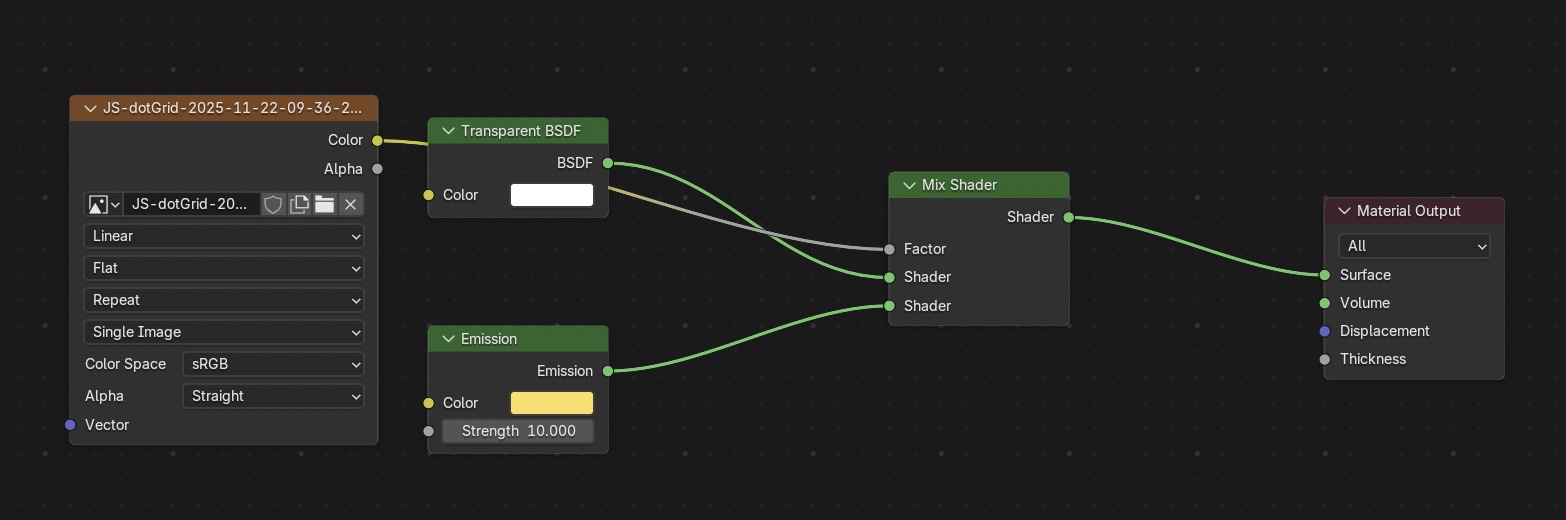Screen dimensions: 1566x520
Task: Unlink image with the X icon
Action: 350,204
